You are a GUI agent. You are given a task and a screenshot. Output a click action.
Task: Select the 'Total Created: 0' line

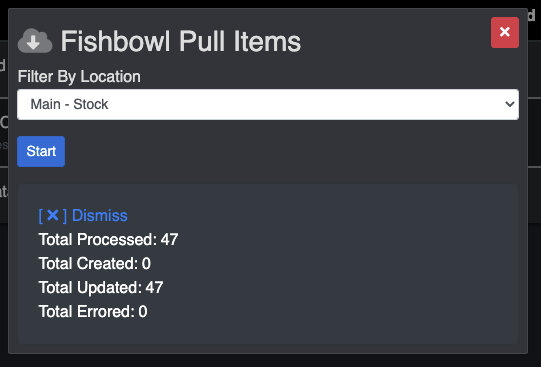pos(95,264)
